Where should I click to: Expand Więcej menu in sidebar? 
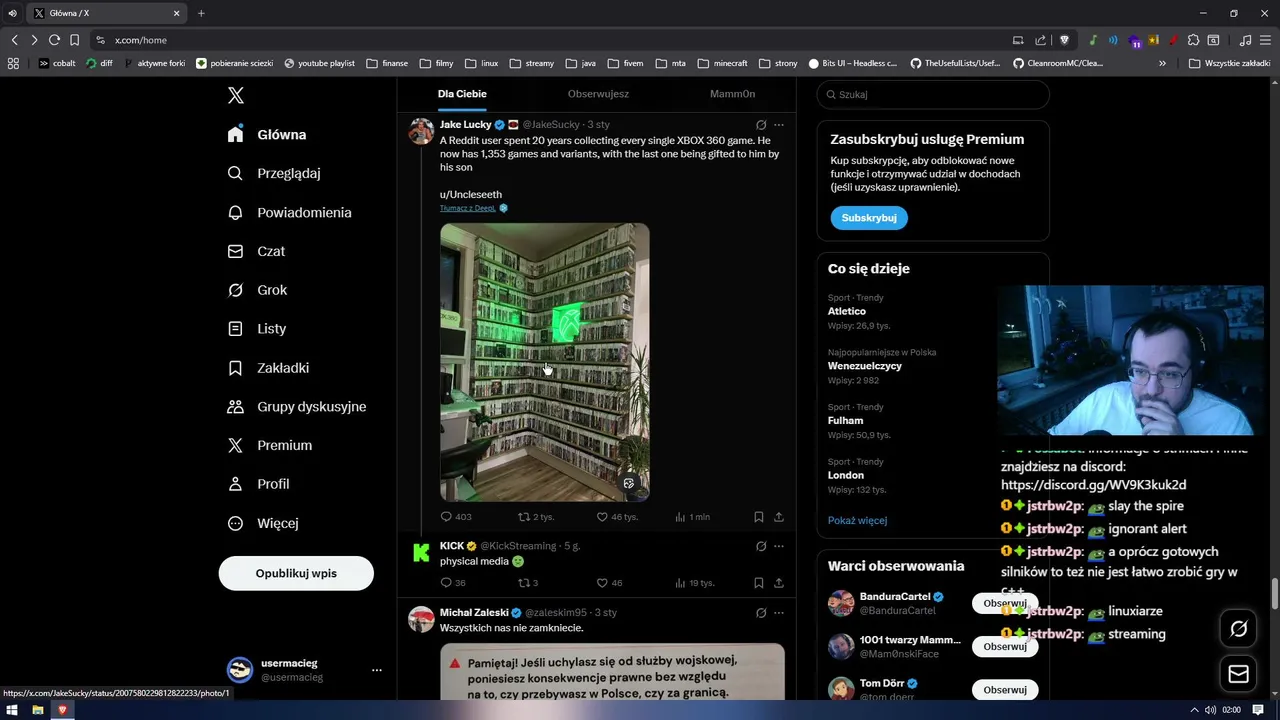click(263, 523)
